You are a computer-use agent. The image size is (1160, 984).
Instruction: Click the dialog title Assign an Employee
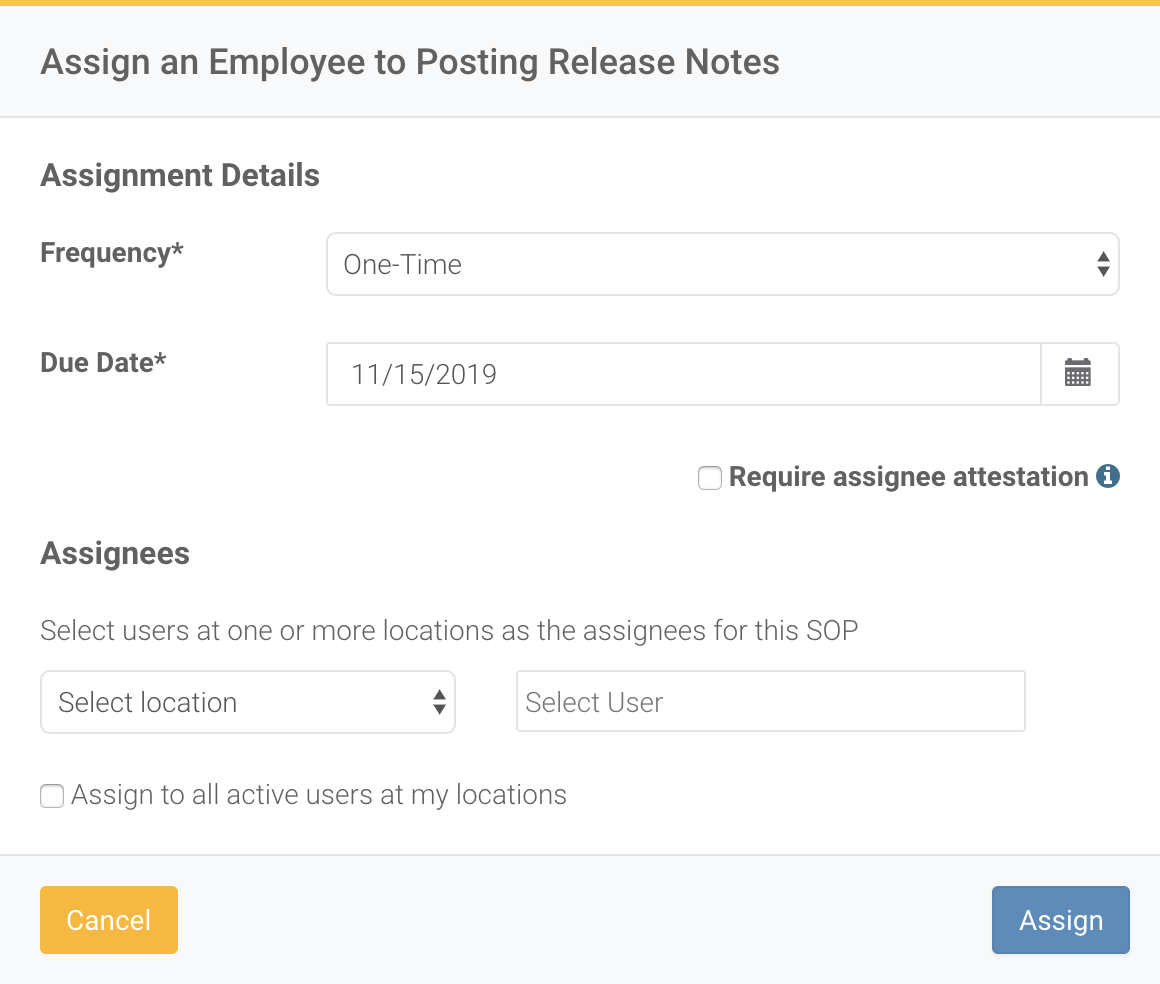click(409, 62)
